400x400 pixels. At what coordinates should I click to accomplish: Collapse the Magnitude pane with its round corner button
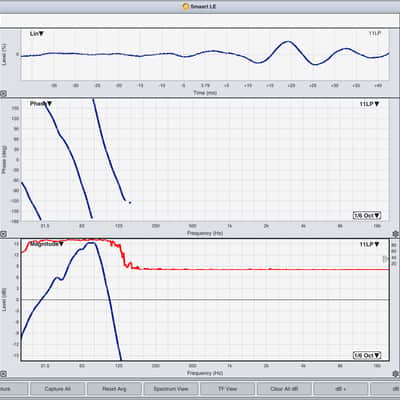(3, 374)
